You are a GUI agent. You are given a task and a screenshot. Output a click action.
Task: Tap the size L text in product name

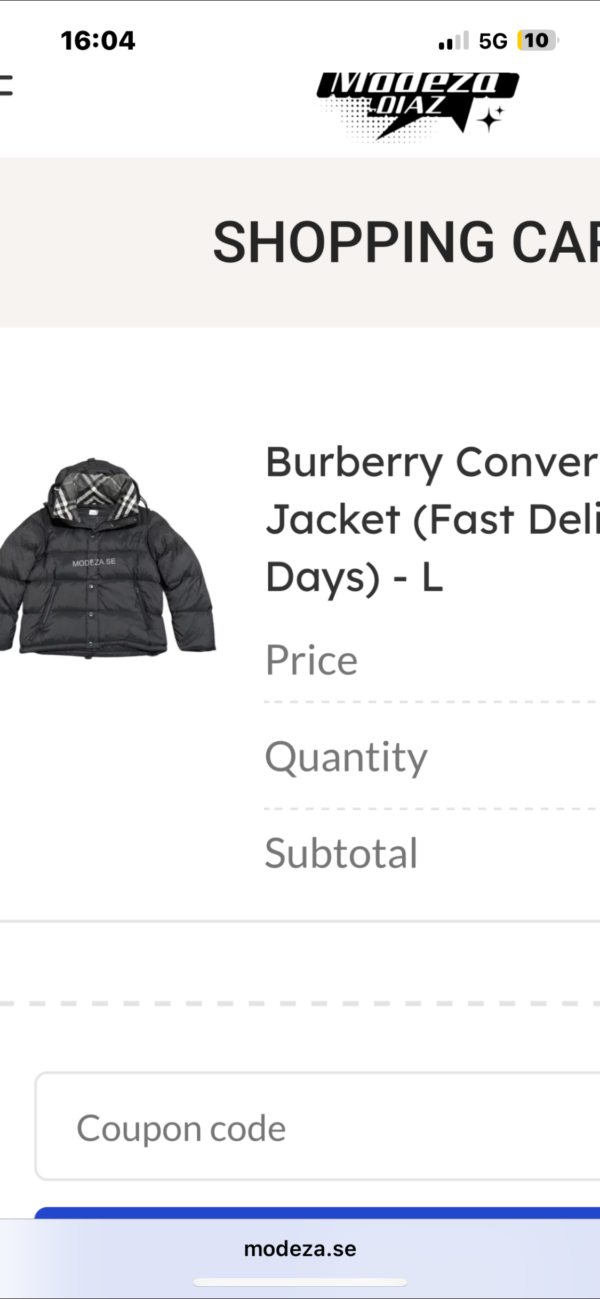click(x=431, y=578)
